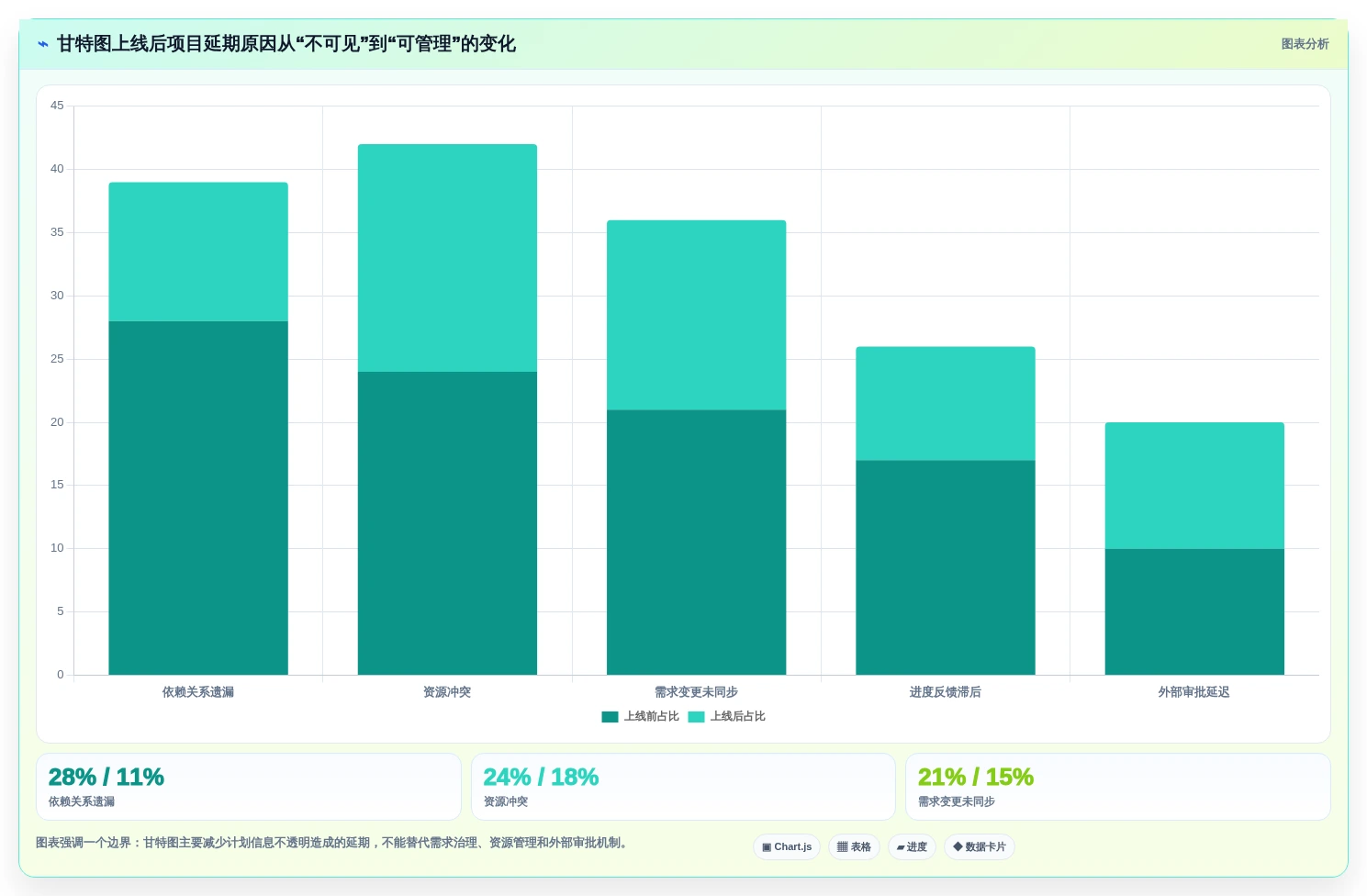Toggle the 上线后占比 light teal legend swatch
The width and height of the screenshot is (1367, 896).
coord(696,717)
